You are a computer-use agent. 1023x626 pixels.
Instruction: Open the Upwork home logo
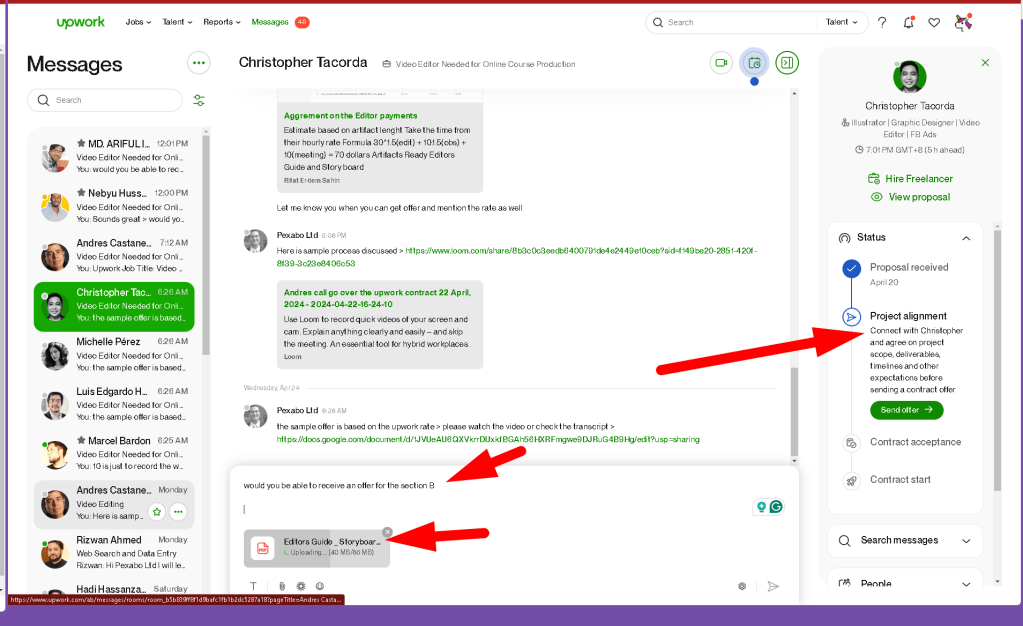[80, 22]
